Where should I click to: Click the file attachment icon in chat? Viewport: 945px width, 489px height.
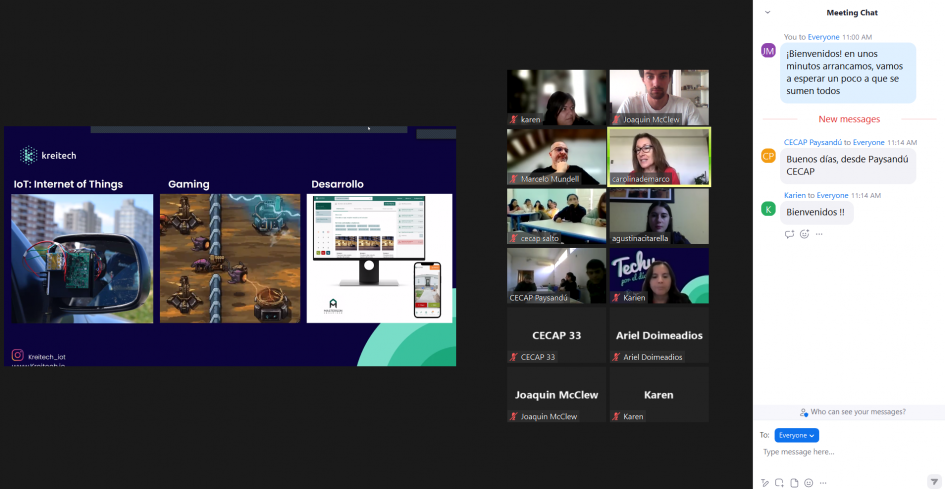[794, 482]
